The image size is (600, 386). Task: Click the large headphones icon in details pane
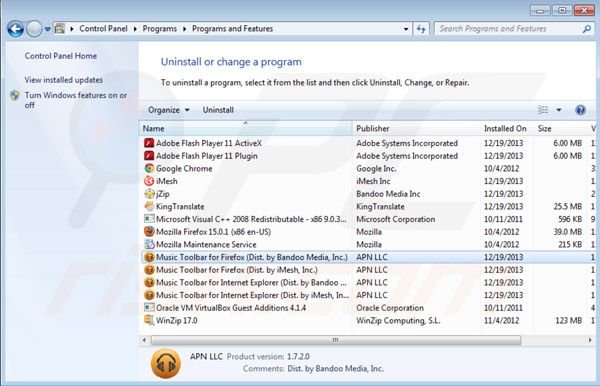point(166,363)
